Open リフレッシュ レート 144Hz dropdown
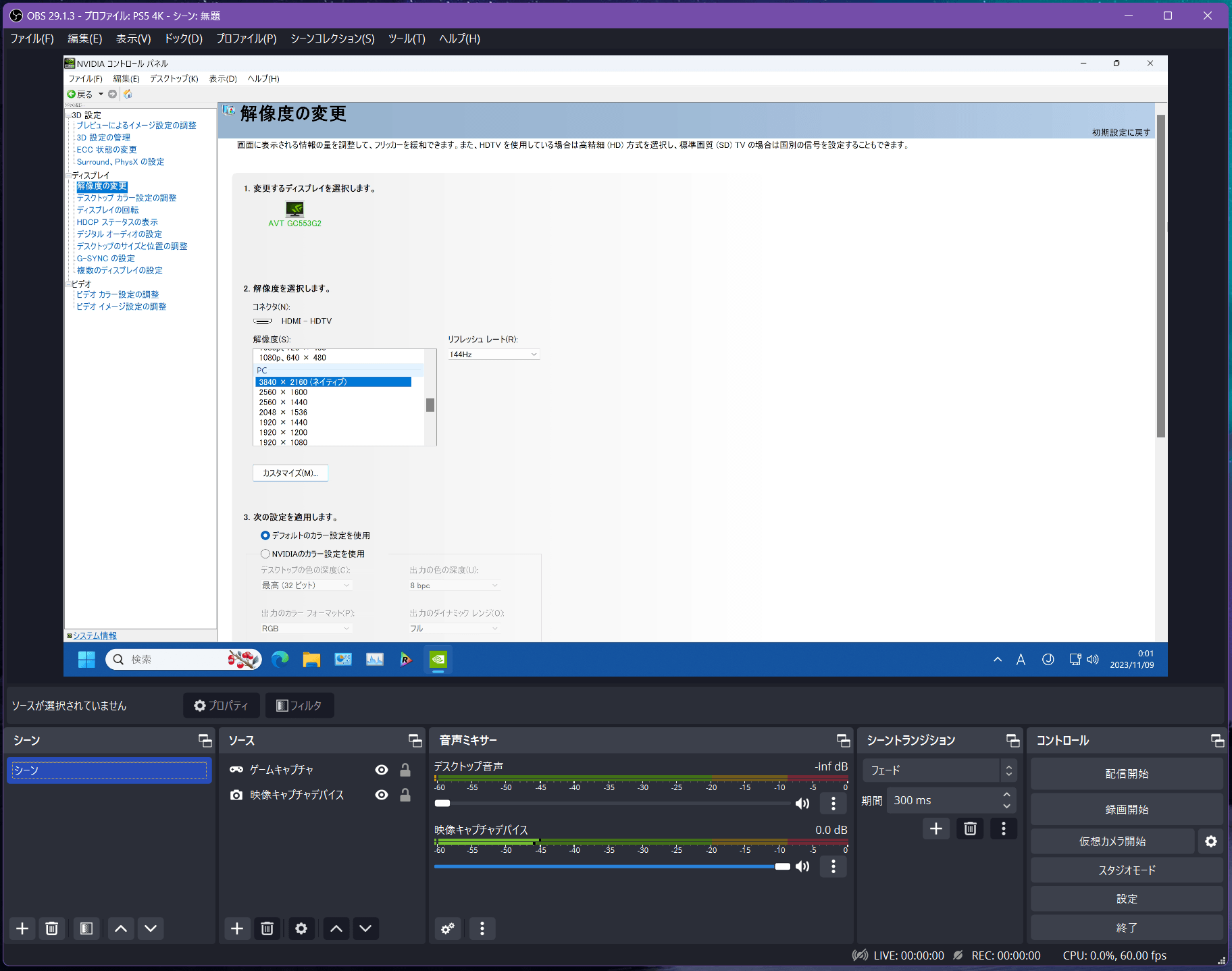 tap(494, 355)
